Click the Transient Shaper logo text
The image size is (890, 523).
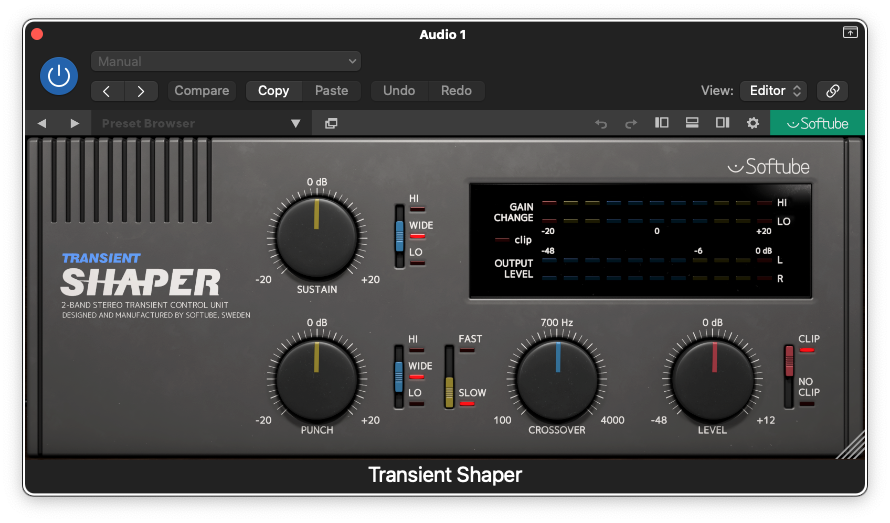click(141, 275)
